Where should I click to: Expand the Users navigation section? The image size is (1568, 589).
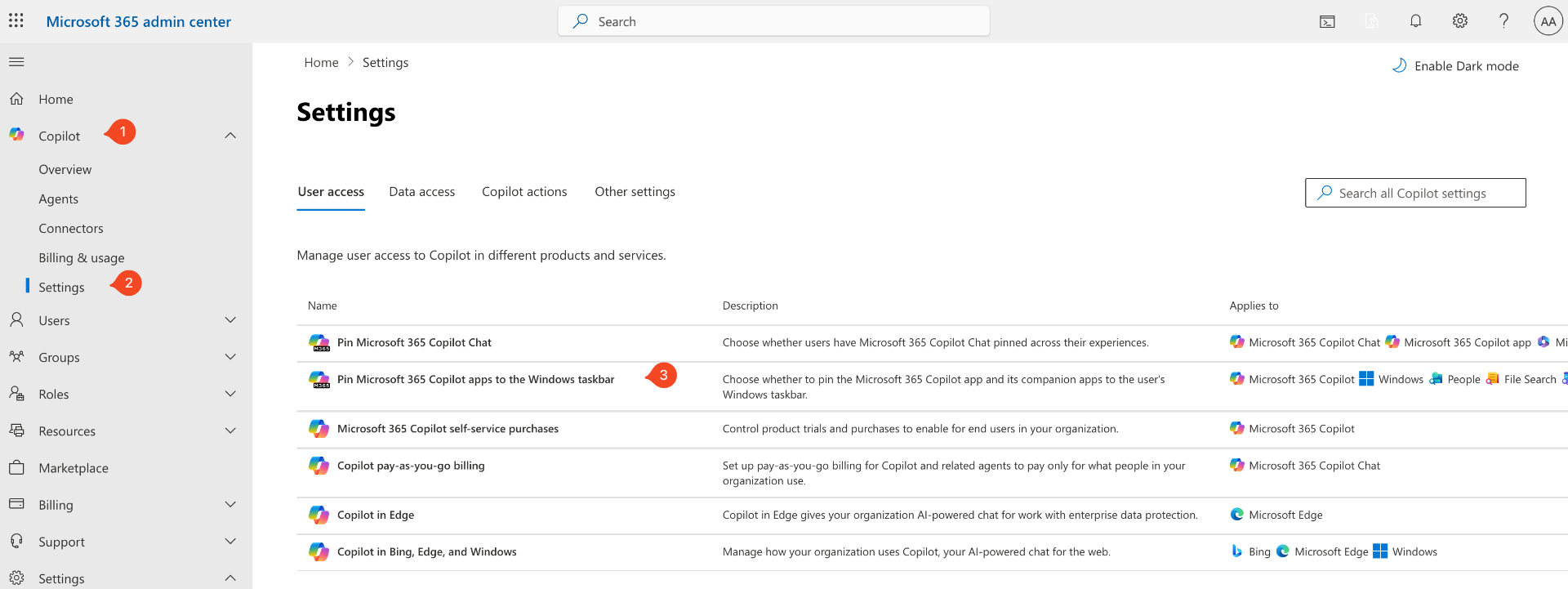tap(230, 320)
